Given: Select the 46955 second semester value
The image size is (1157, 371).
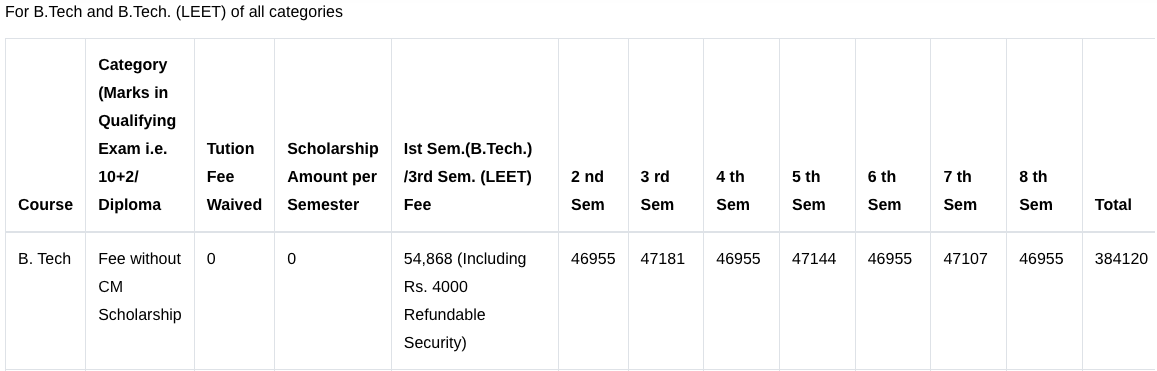Looking at the screenshot, I should point(593,259).
